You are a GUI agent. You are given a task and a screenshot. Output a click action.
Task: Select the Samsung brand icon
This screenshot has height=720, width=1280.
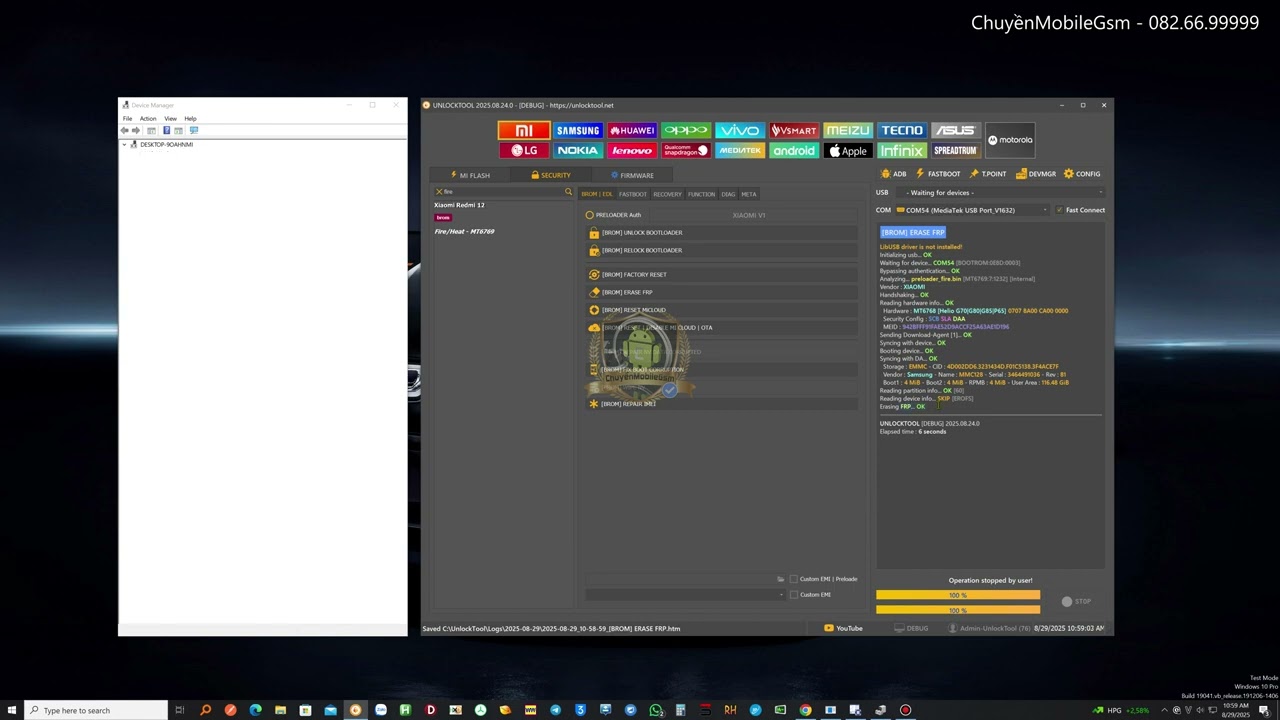click(x=578, y=131)
